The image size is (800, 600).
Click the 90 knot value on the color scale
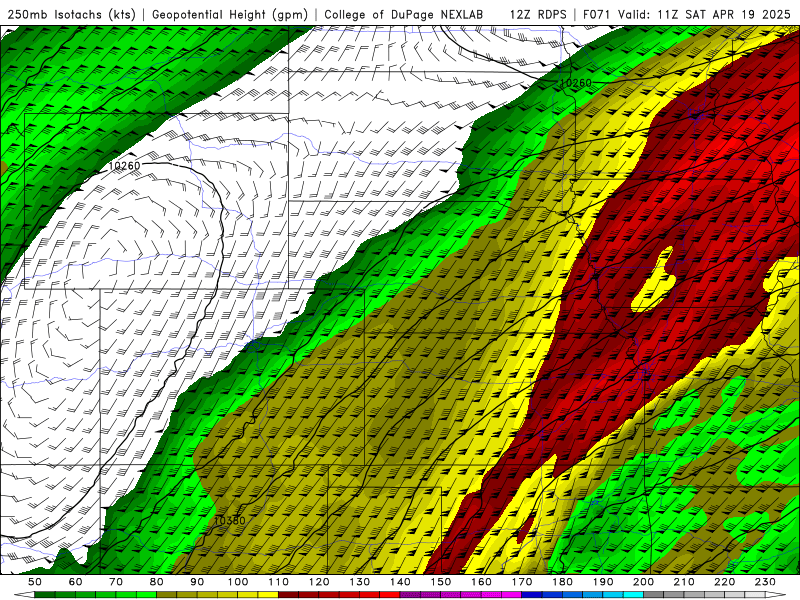tap(197, 582)
